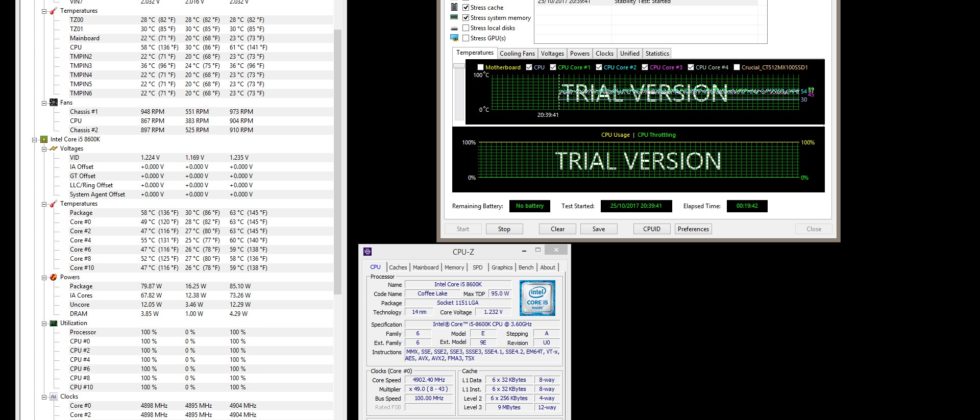Click the Fans section icon
The height and width of the screenshot is (420, 980).
pyautogui.click(x=53, y=102)
